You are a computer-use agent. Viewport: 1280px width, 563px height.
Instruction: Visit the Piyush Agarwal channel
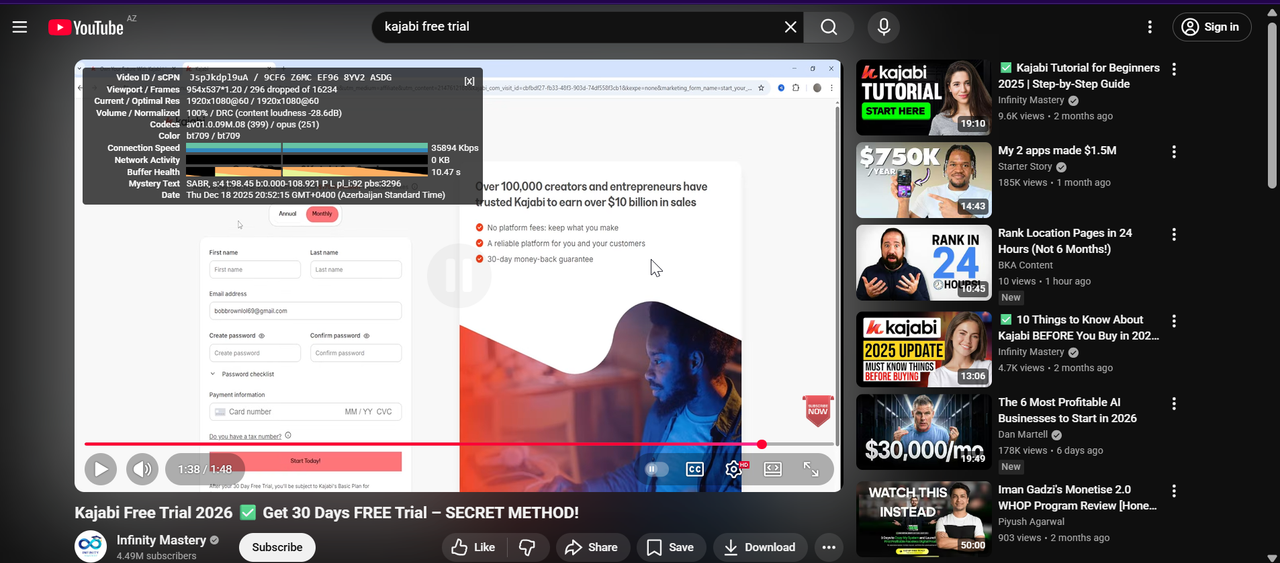(1031, 522)
